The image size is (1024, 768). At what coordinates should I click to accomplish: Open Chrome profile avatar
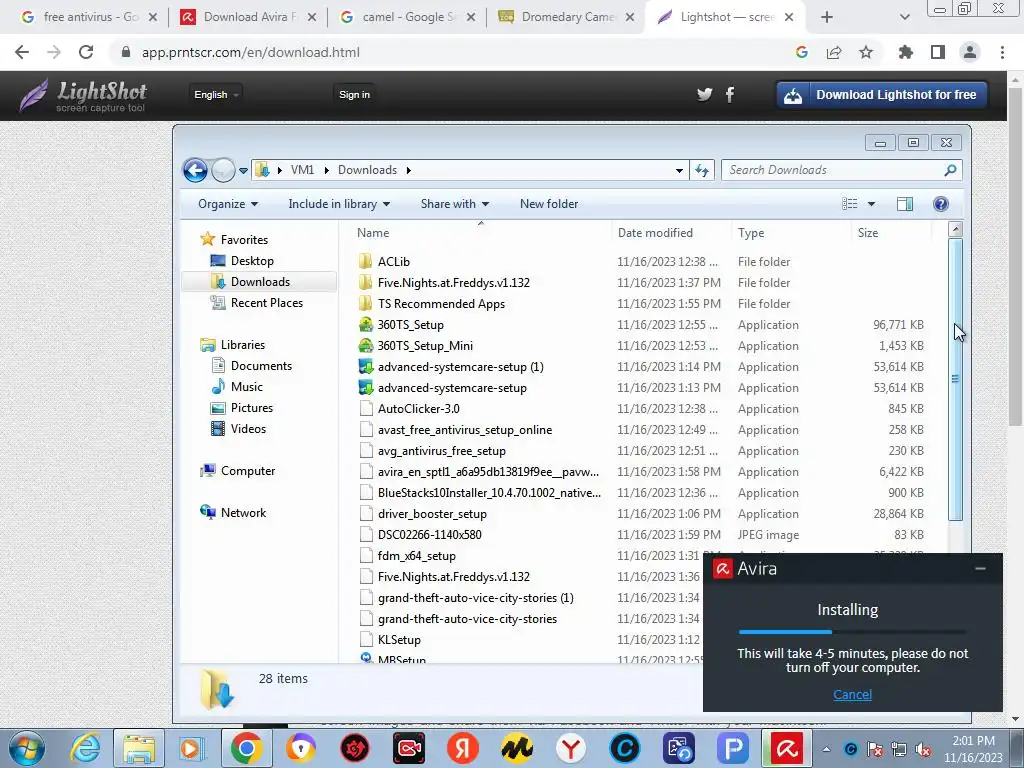pyautogui.click(x=970, y=52)
